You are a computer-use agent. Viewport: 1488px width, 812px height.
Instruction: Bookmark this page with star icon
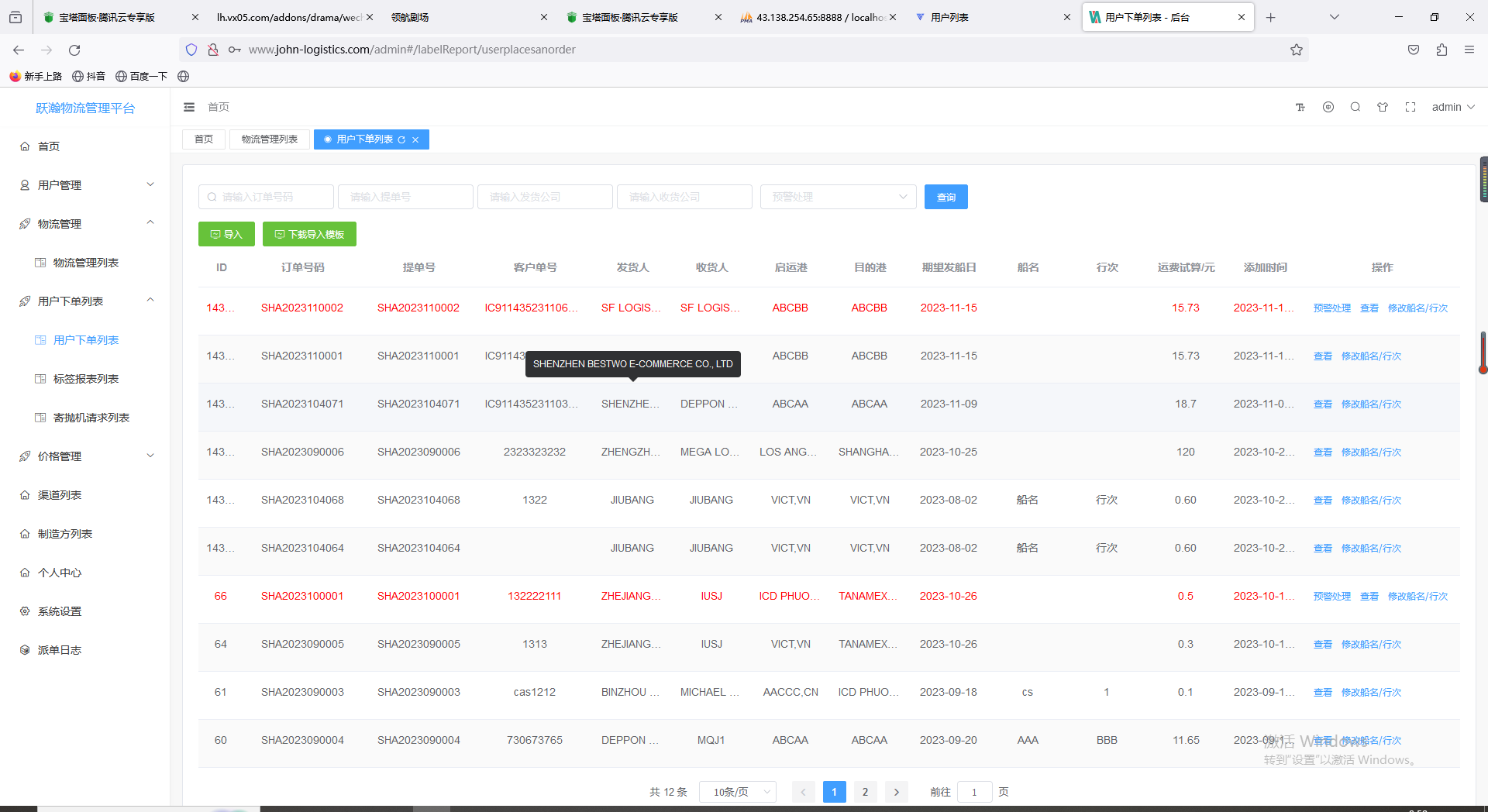(1297, 50)
